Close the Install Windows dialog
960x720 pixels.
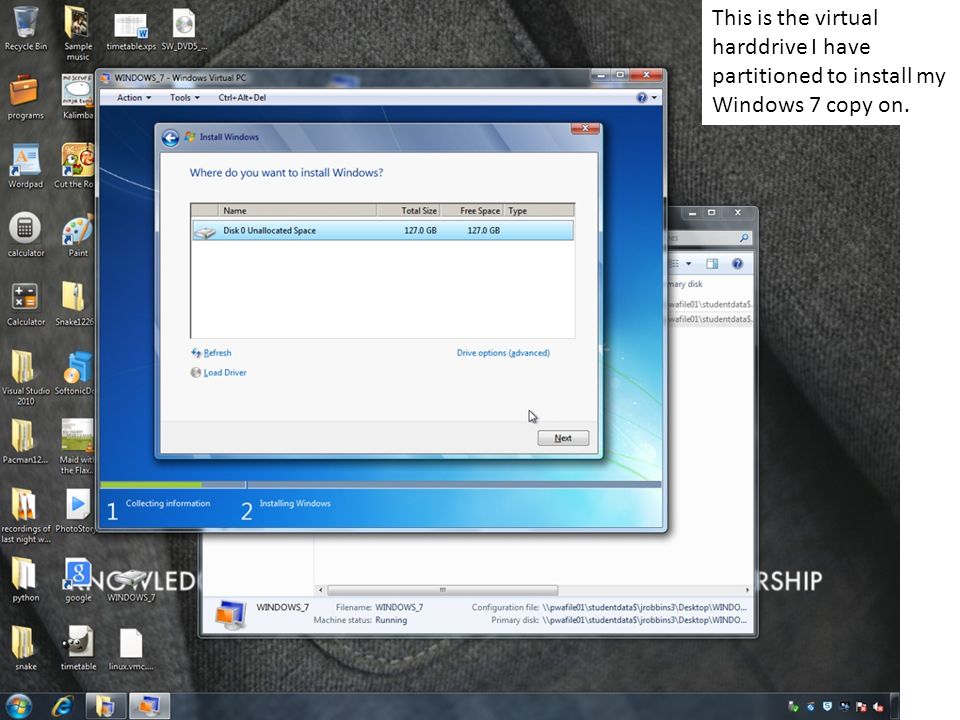[x=585, y=129]
